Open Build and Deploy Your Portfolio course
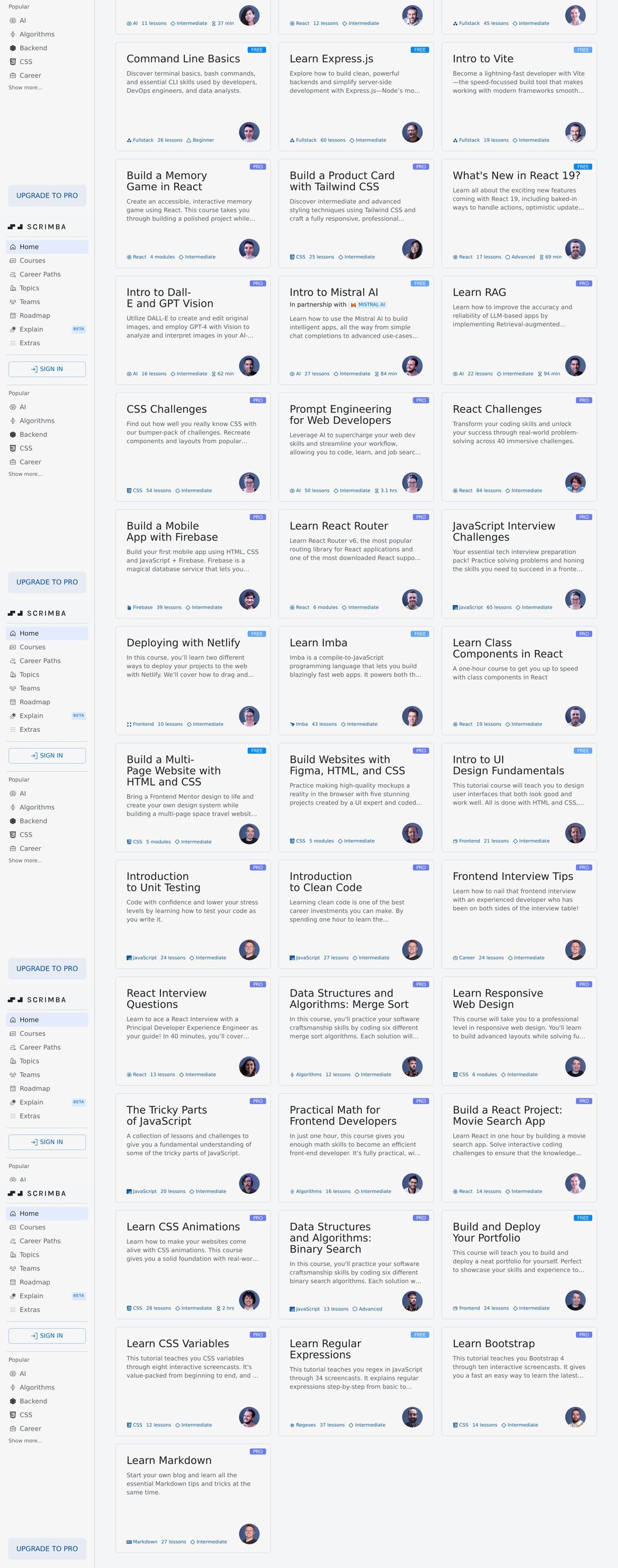Viewport: 618px width, 1568px height. tap(519, 1265)
